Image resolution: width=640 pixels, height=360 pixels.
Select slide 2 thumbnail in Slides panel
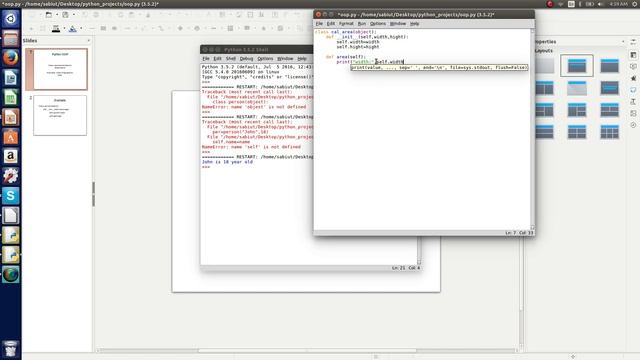click(60, 116)
